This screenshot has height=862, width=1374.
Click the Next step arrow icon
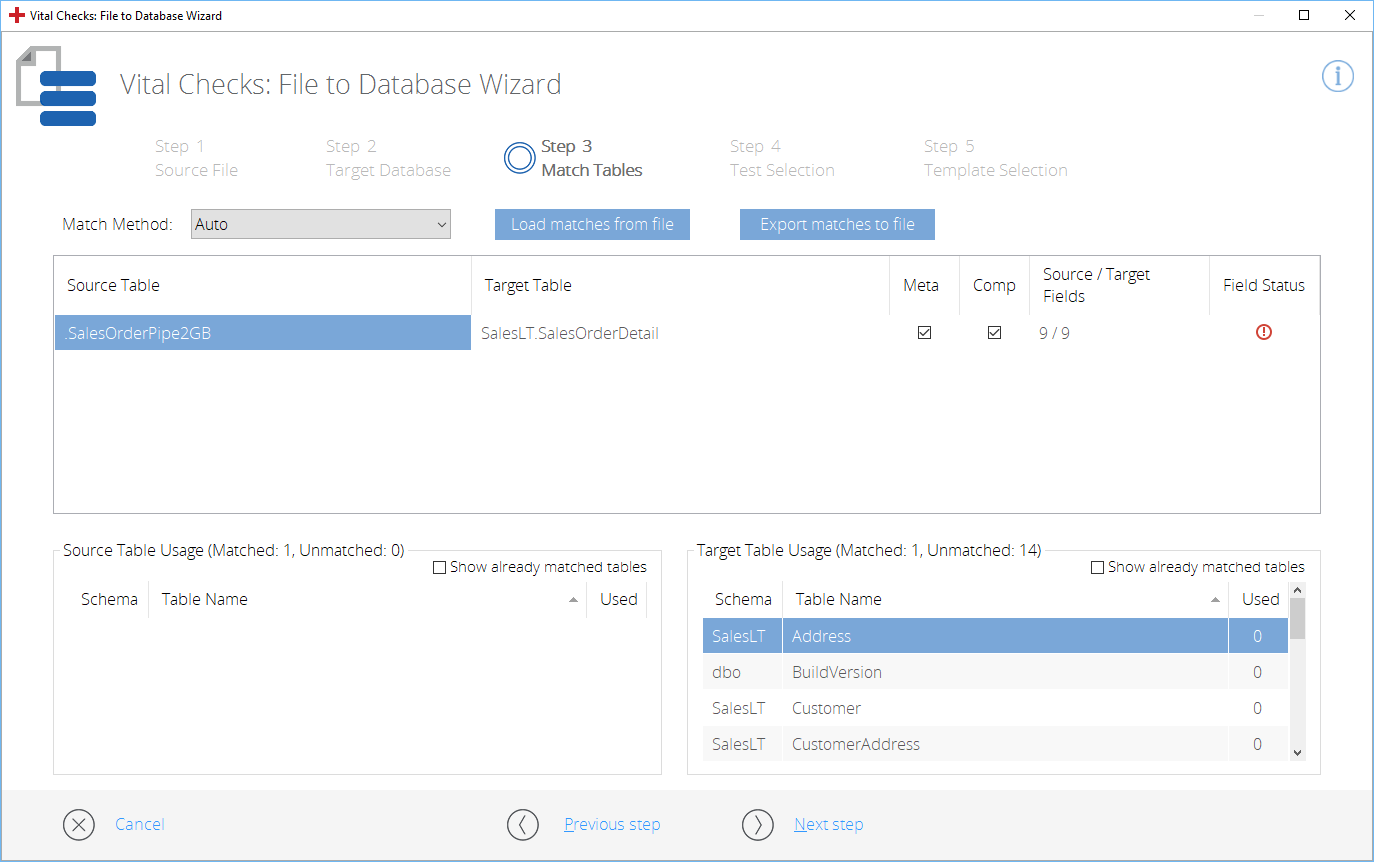[x=758, y=824]
